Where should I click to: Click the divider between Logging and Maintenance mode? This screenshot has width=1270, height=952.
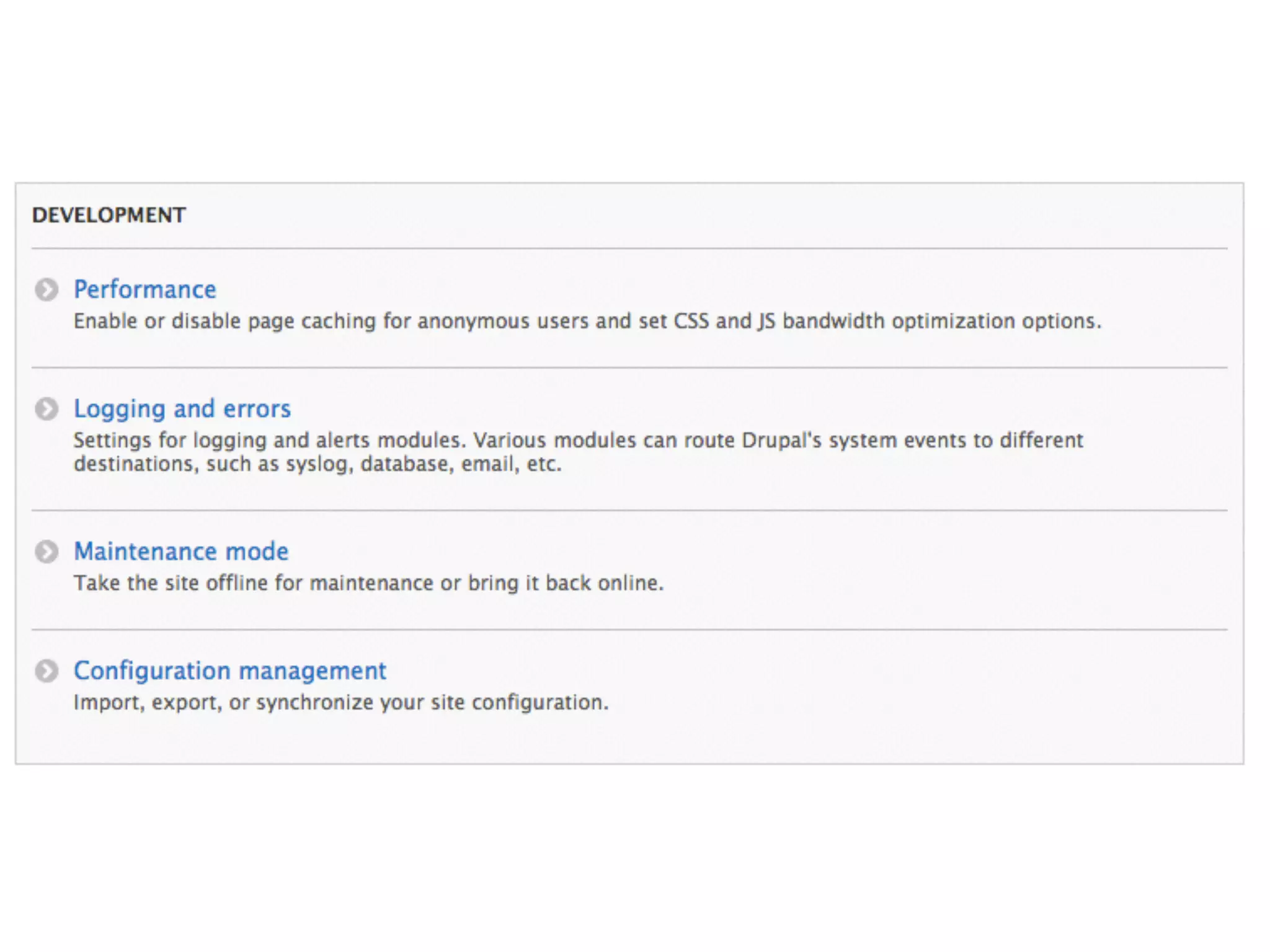click(629, 511)
